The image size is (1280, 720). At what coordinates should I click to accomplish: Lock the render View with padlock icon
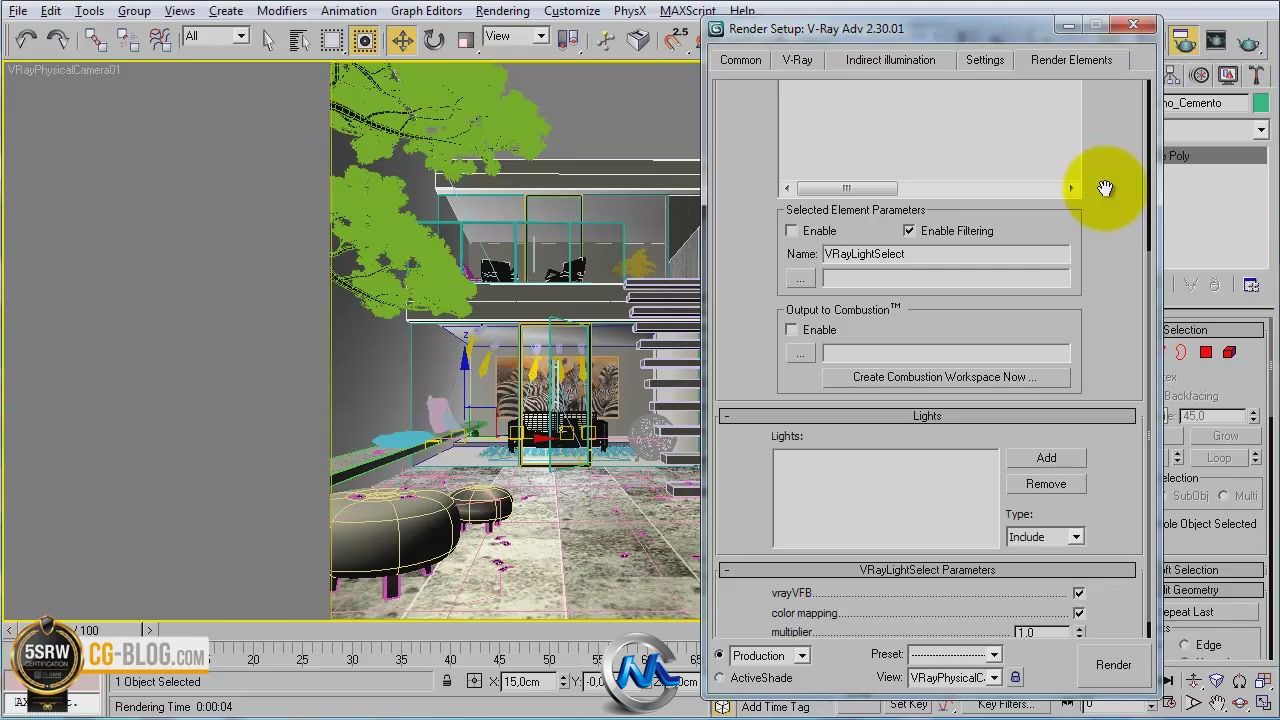tap(1015, 677)
